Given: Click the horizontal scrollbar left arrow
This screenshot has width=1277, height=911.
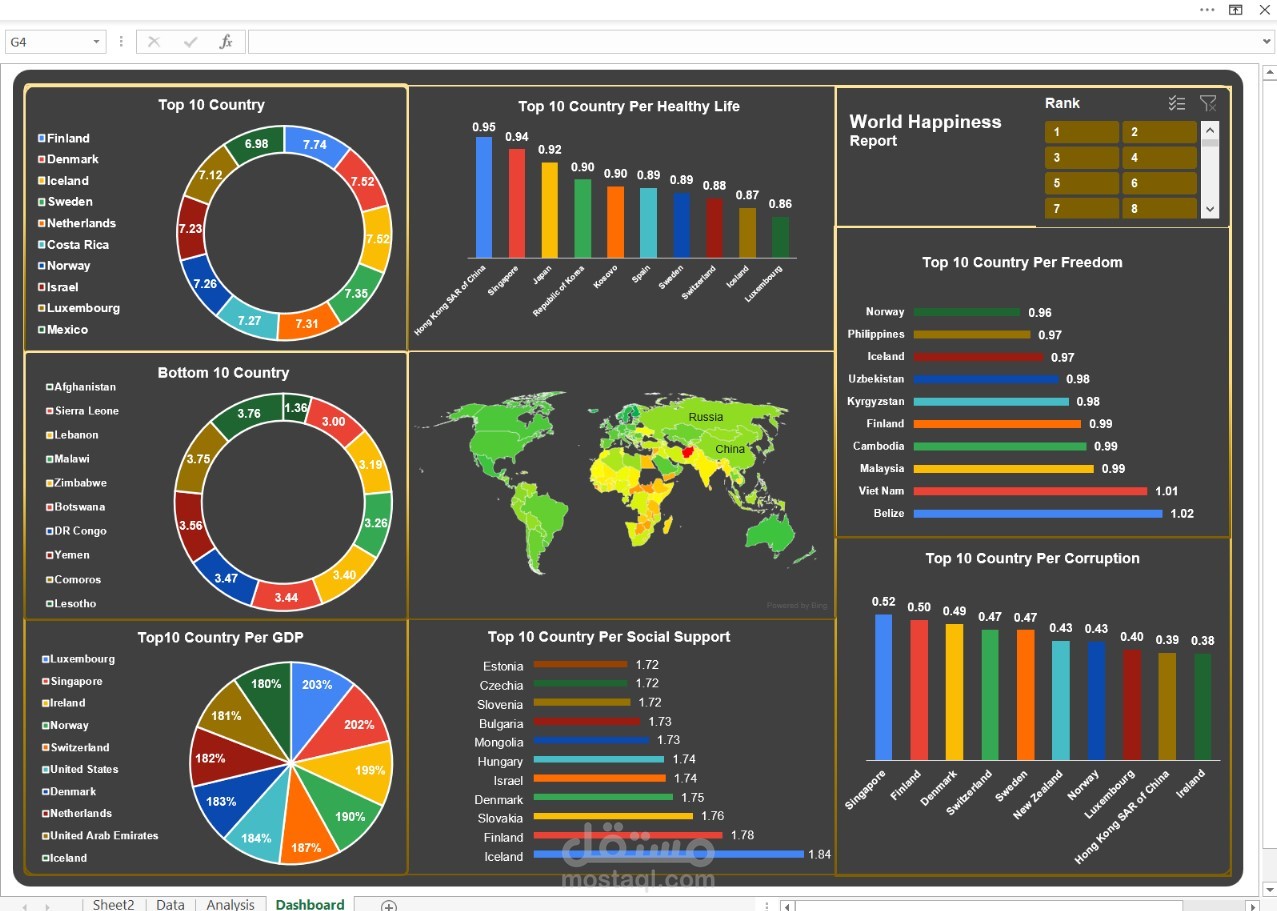Looking at the screenshot, I should 788,906.
